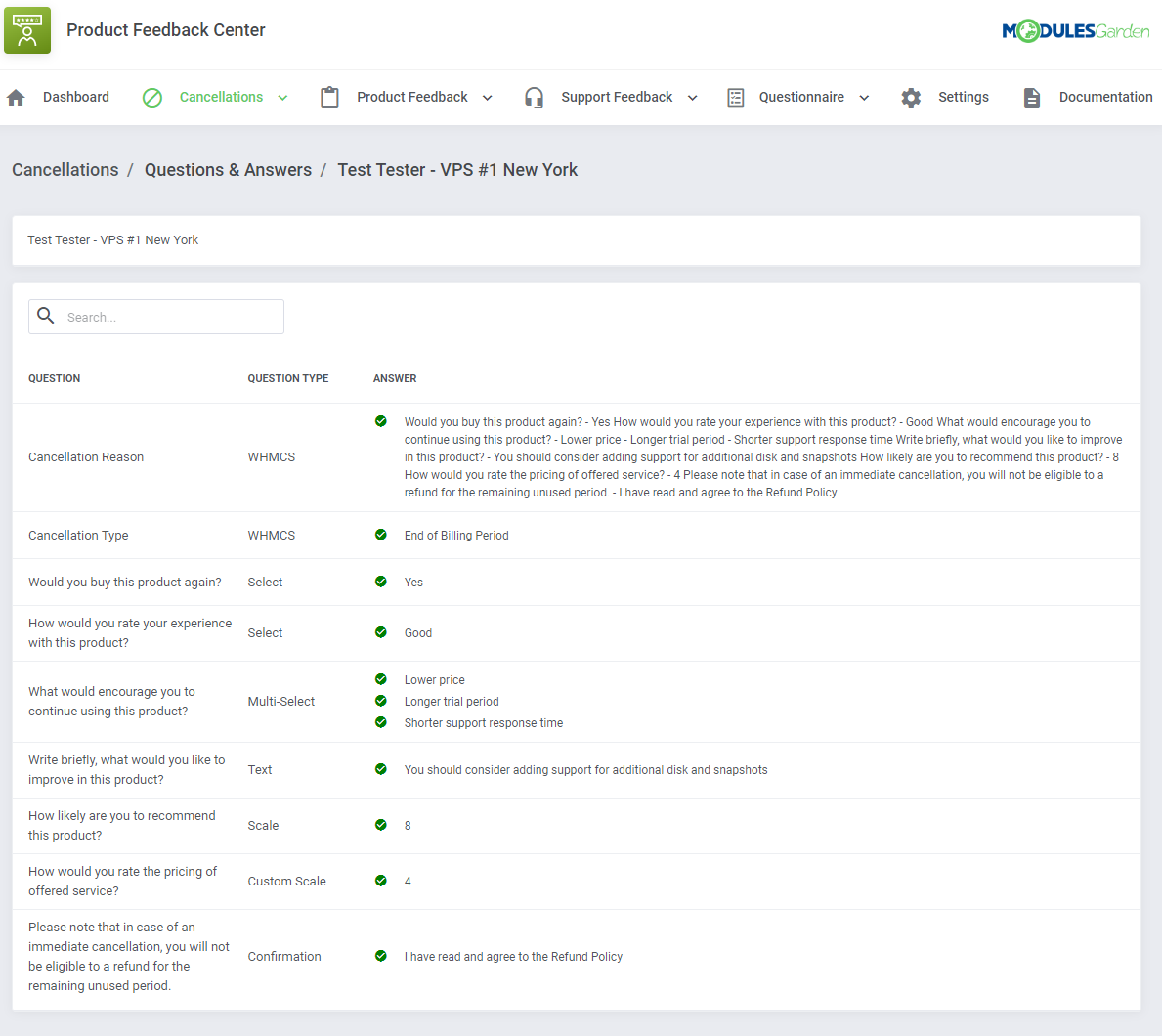Click the green check beside answer 4
The image size is (1162, 1036).
pyautogui.click(x=381, y=881)
